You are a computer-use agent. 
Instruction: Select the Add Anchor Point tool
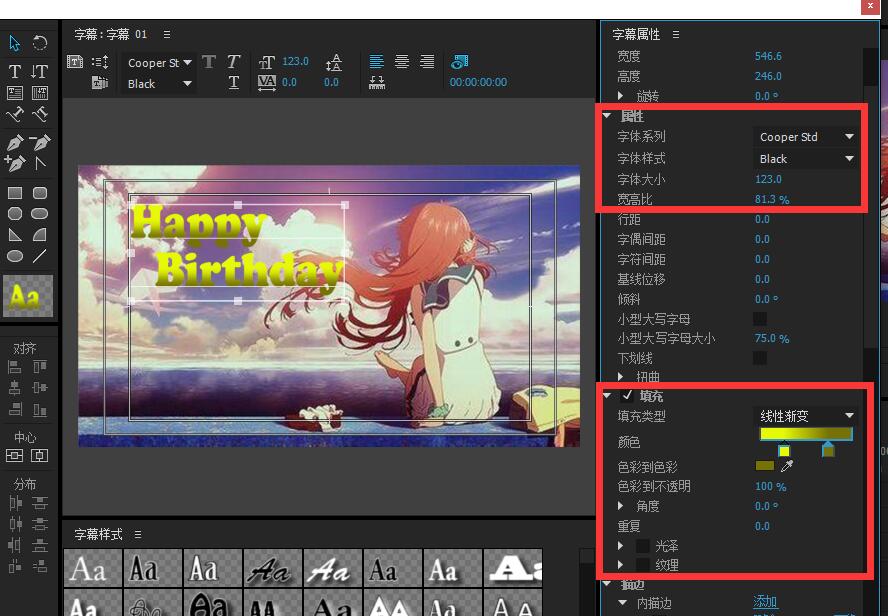click(x=15, y=164)
